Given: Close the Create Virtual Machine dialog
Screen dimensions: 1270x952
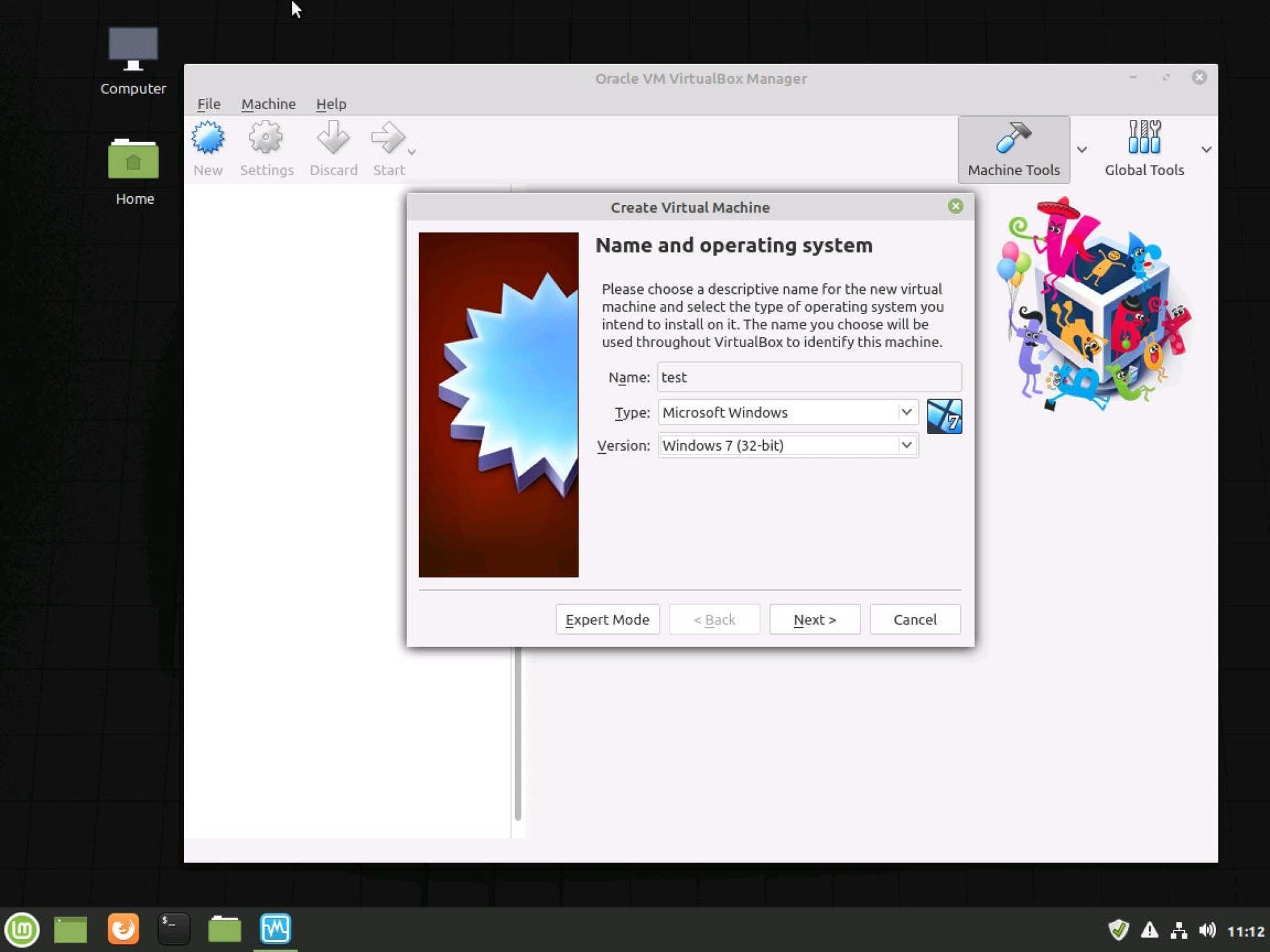Looking at the screenshot, I should pyautogui.click(x=955, y=206).
